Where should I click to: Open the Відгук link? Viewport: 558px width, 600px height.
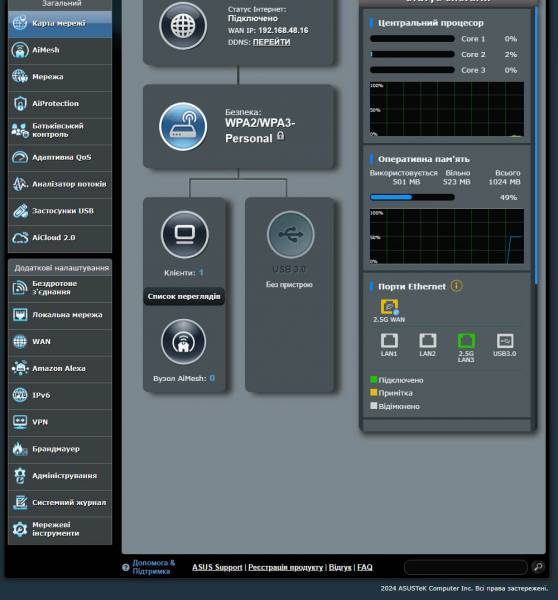pyautogui.click(x=340, y=567)
